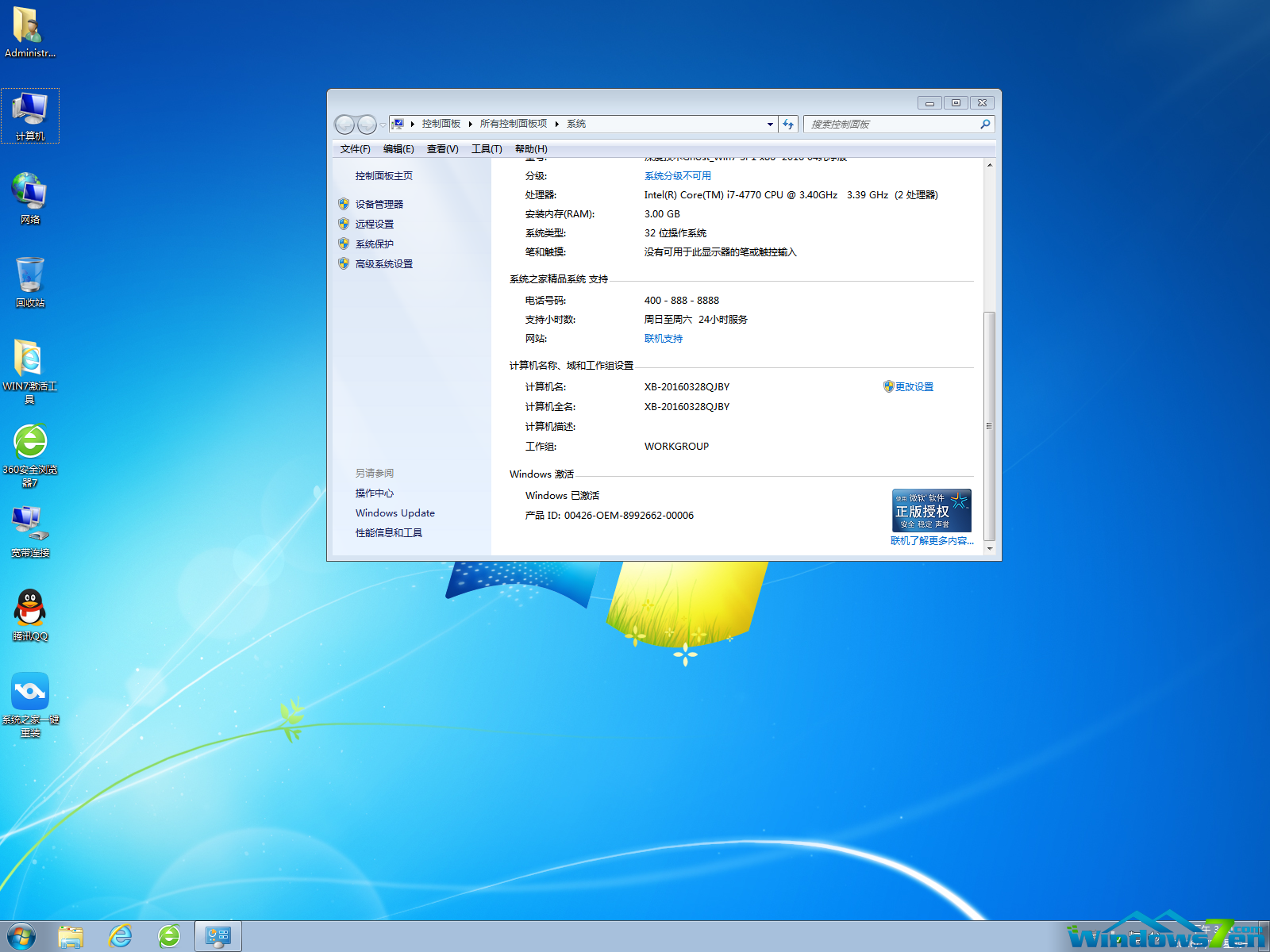Open the 联机支持 website link

pos(663,338)
